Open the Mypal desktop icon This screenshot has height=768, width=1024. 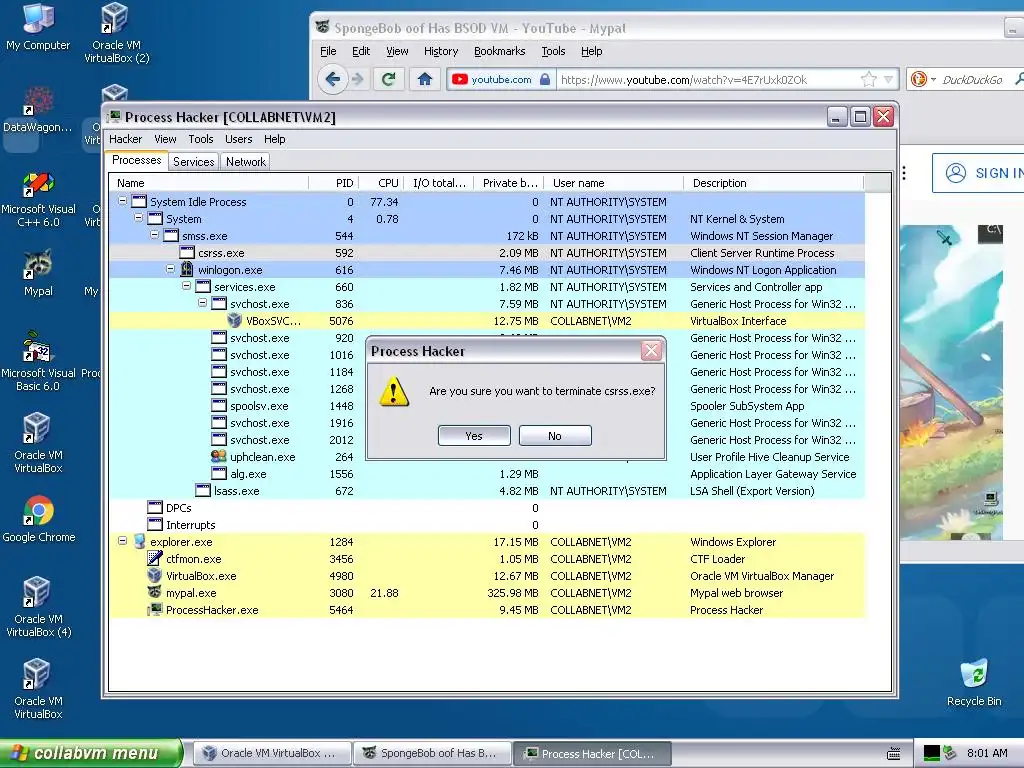point(39,273)
